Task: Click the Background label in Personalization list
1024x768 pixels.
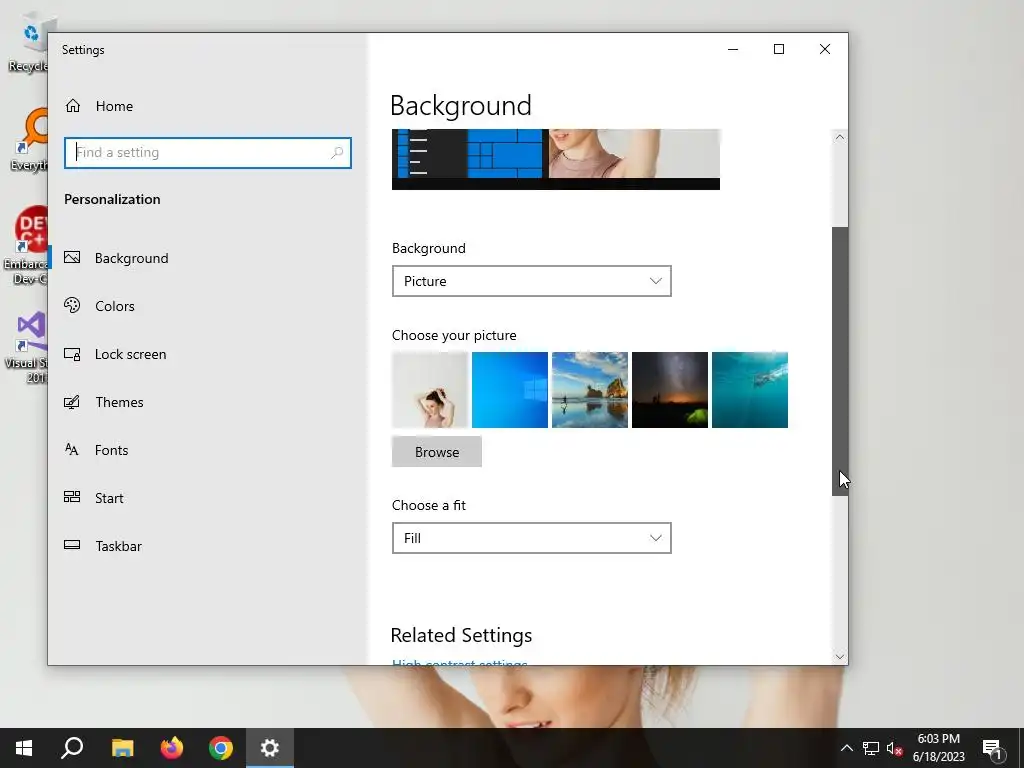Action: click(x=131, y=258)
